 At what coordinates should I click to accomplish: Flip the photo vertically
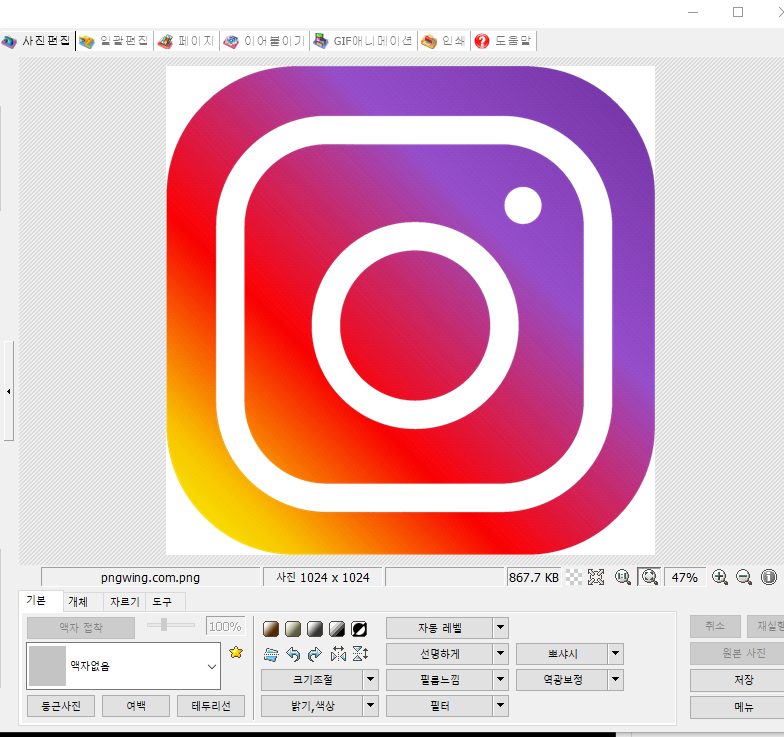[360, 654]
